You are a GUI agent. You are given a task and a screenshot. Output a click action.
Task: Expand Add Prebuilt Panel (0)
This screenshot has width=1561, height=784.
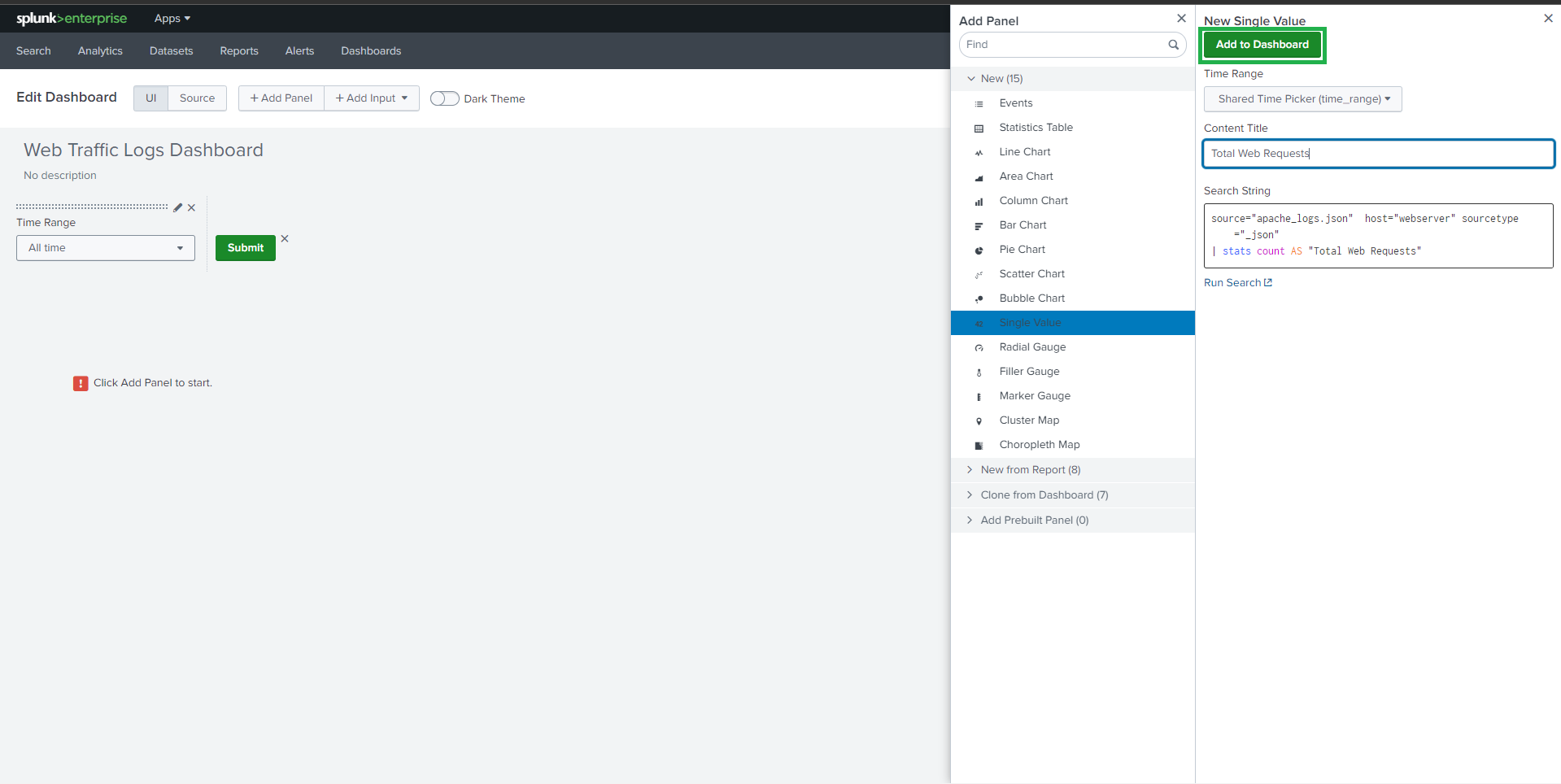click(1073, 520)
